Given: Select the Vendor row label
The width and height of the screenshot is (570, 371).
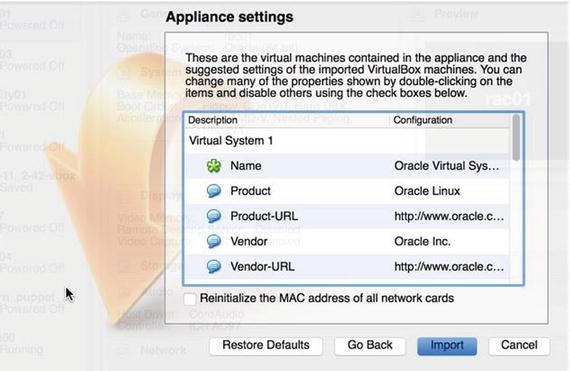Looking at the screenshot, I should click(x=249, y=241).
